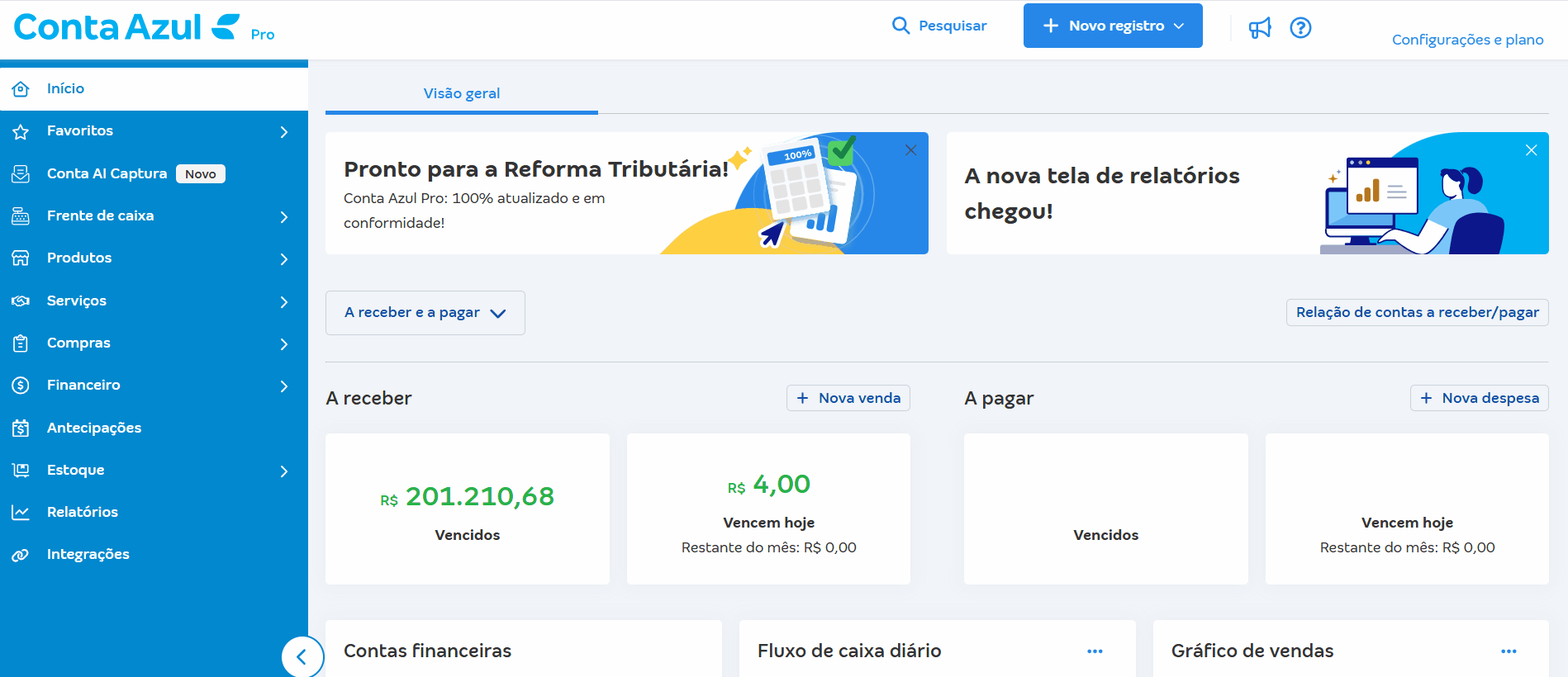Image resolution: width=1568 pixels, height=677 pixels.
Task: Click the Compras clipboard icon
Action: (x=21, y=343)
